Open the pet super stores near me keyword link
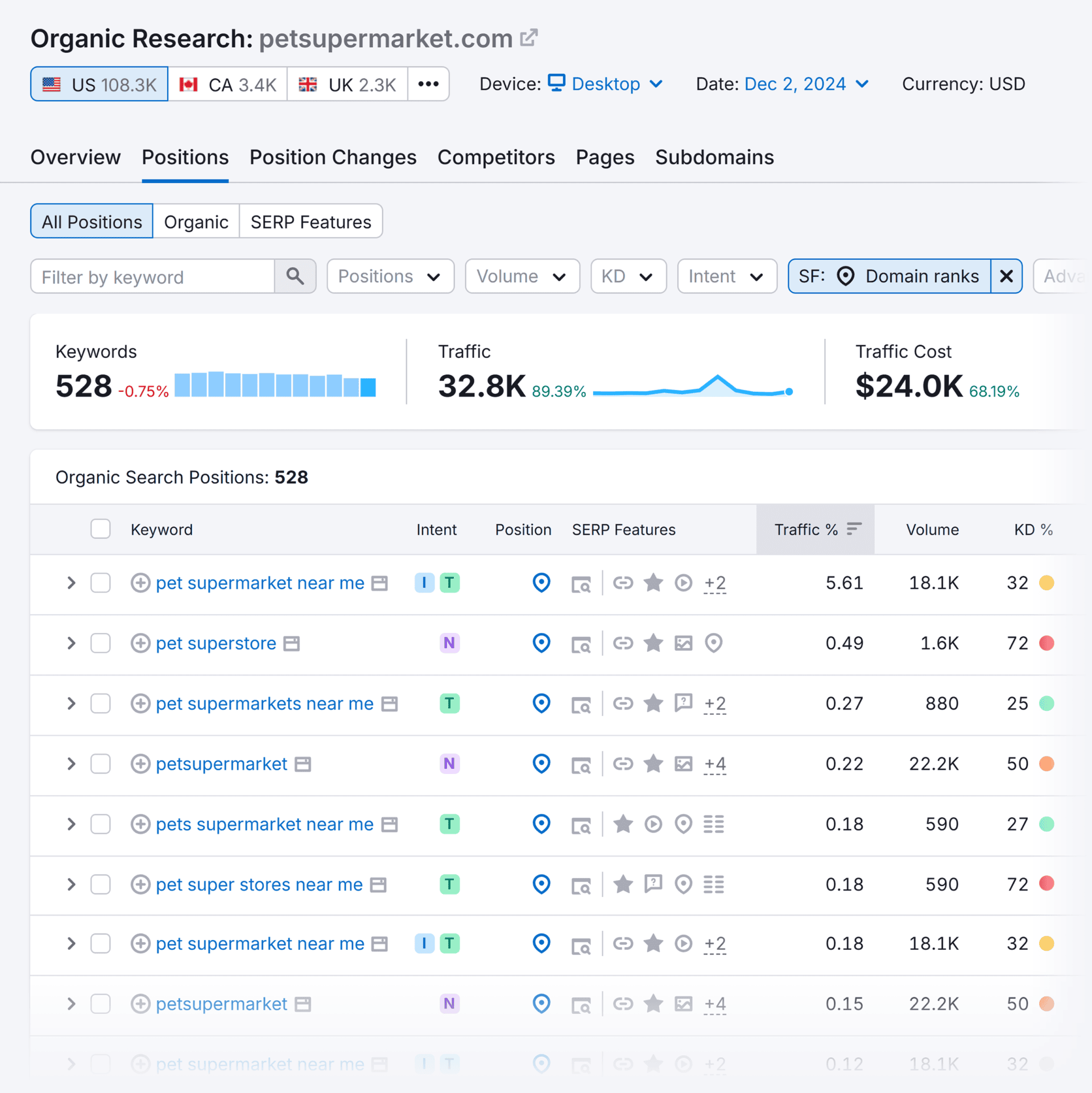Viewport: 1092px width, 1093px height. tap(259, 884)
